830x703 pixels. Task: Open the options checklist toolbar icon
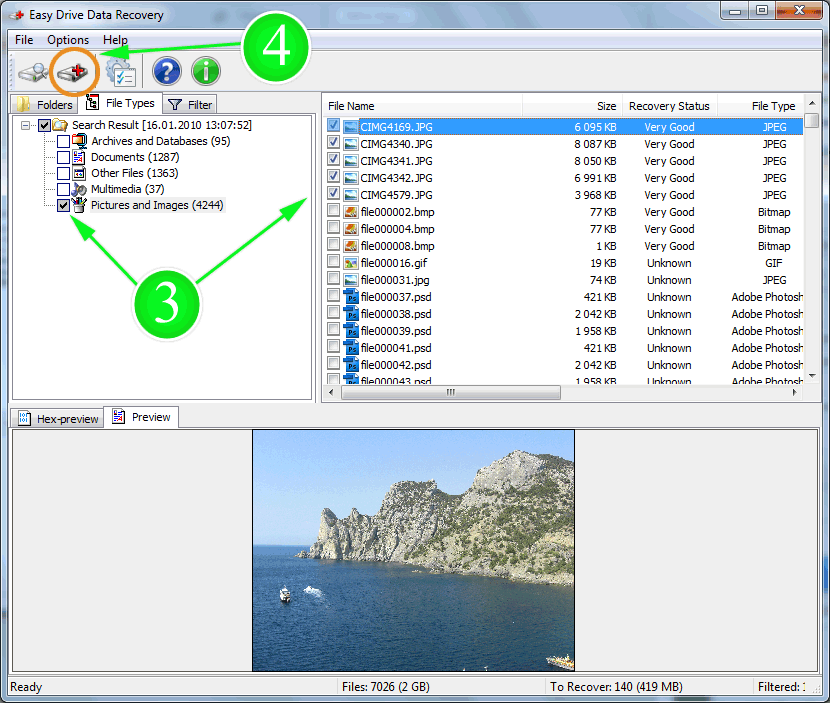122,71
